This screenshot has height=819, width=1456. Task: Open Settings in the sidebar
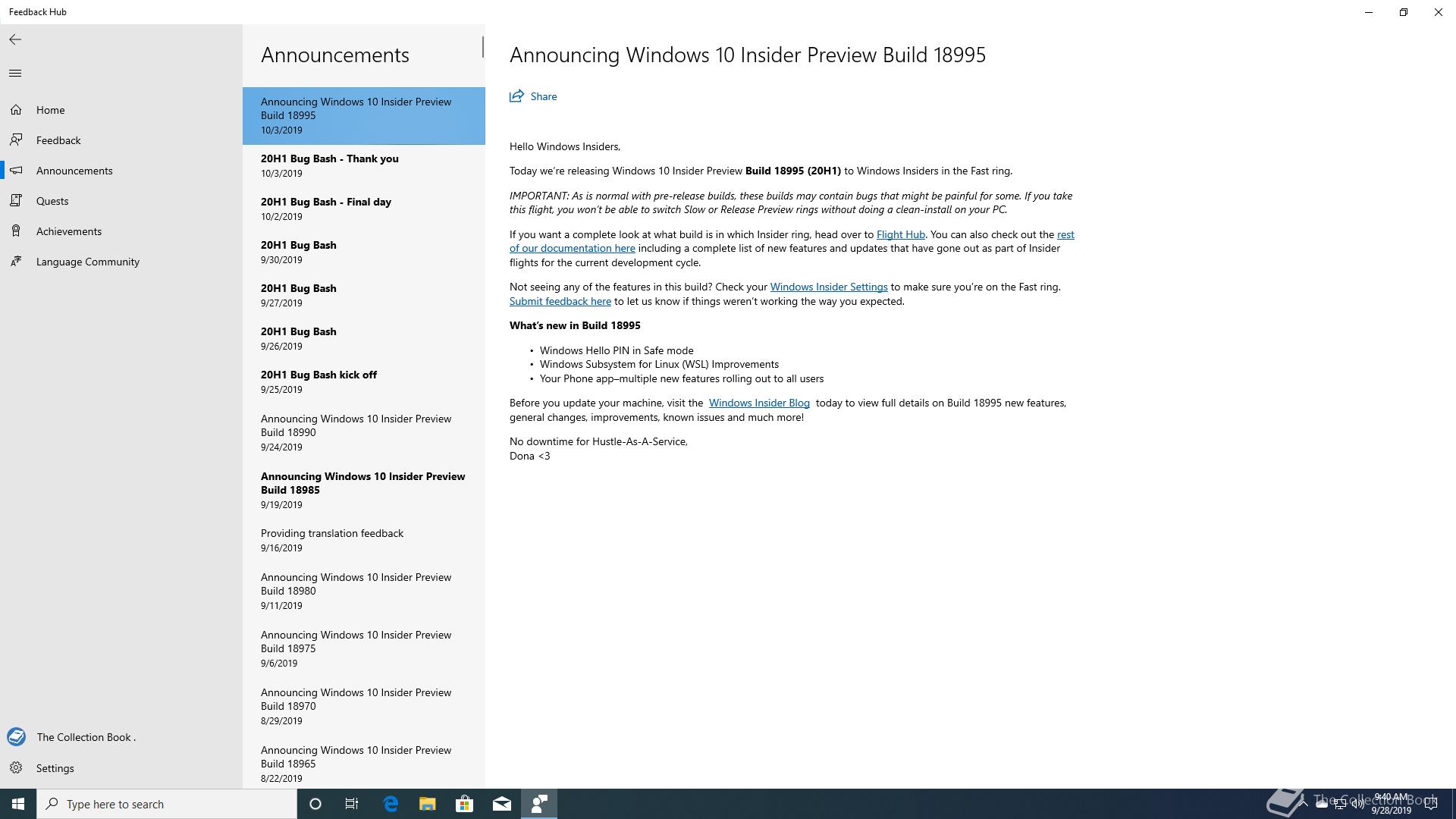pyautogui.click(x=121, y=768)
